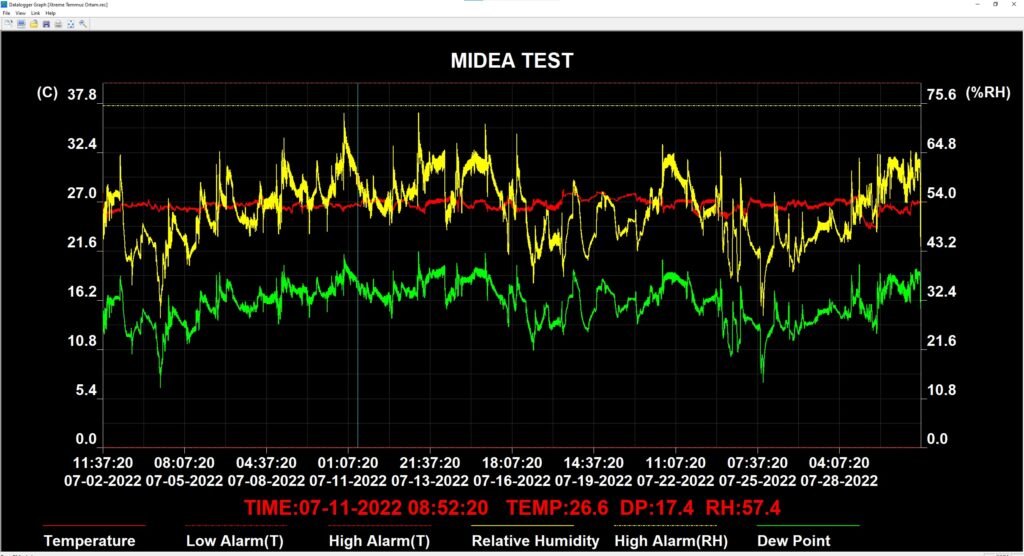1024x556 pixels.
Task: Click the (%RH) humidity axis unit label
Action: pyautogui.click(x=988, y=92)
